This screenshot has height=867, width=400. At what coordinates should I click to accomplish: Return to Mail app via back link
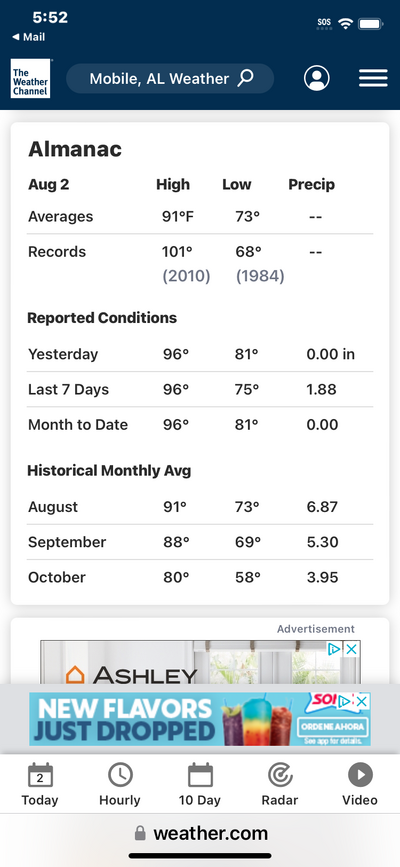point(28,38)
